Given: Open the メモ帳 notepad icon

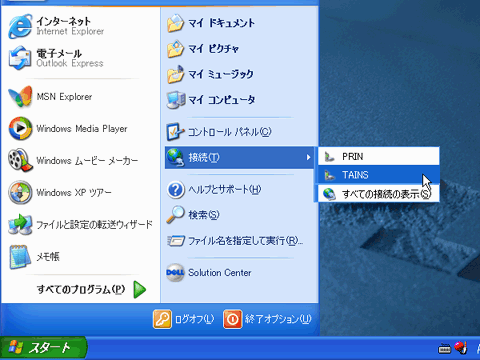Looking at the screenshot, I should (x=20, y=256).
